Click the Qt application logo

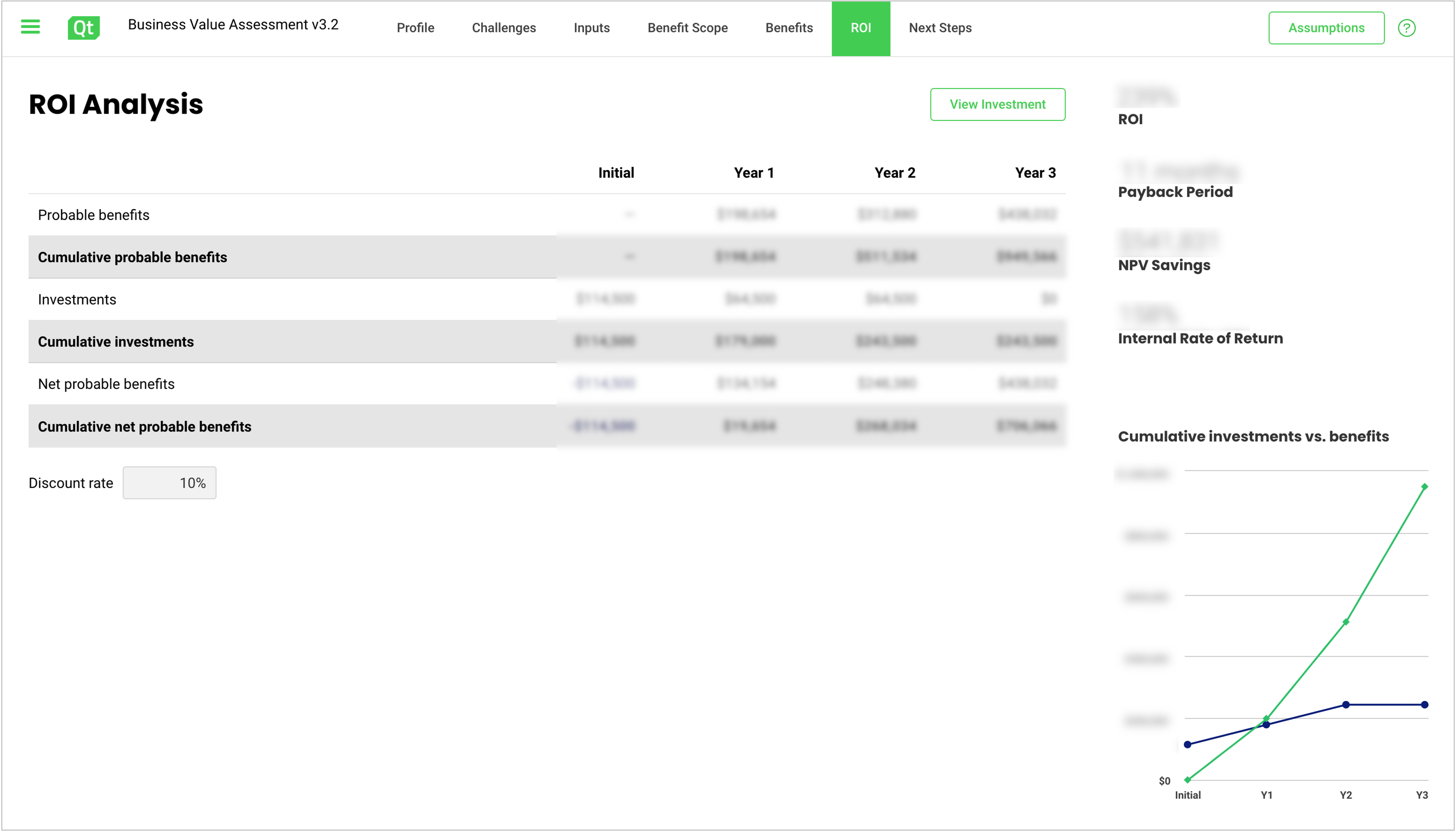click(83, 27)
